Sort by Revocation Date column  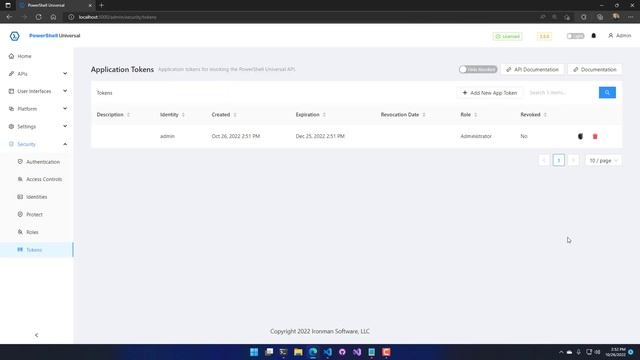click(403, 115)
